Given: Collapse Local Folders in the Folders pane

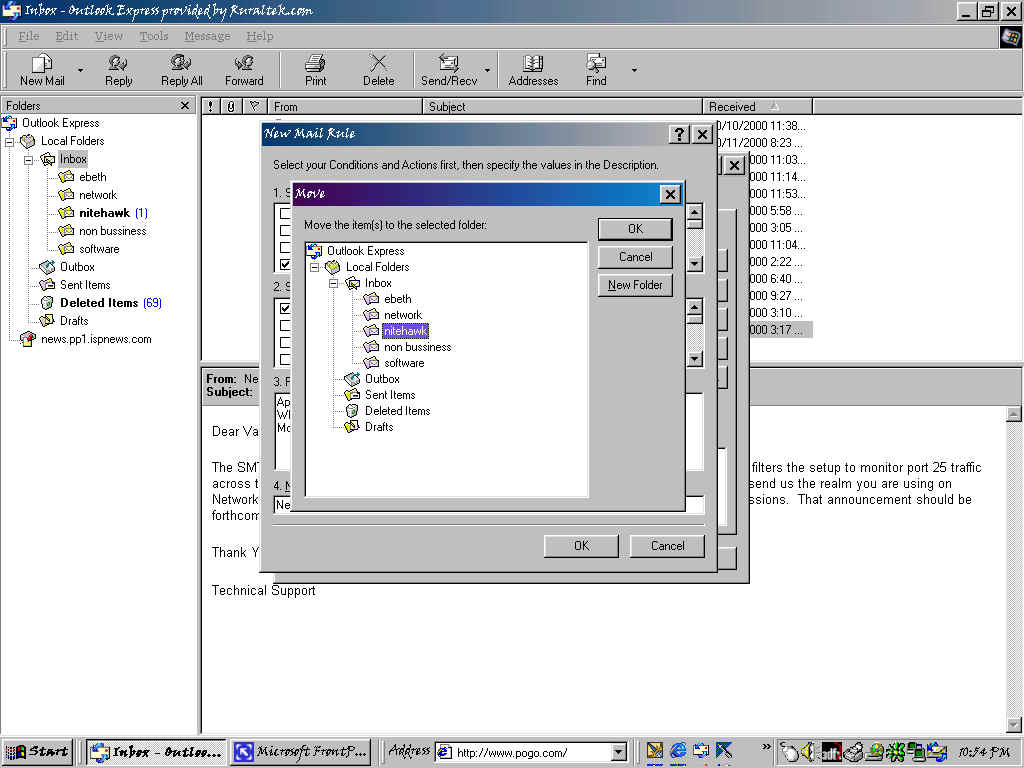Looking at the screenshot, I should [9, 141].
